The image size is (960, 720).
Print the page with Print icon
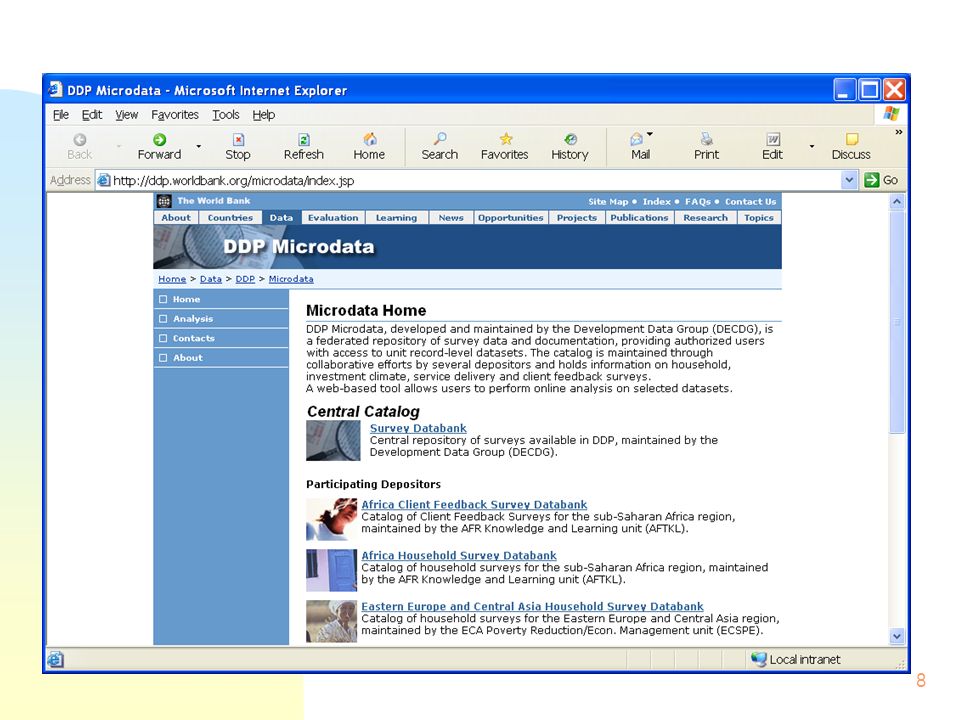click(x=707, y=139)
